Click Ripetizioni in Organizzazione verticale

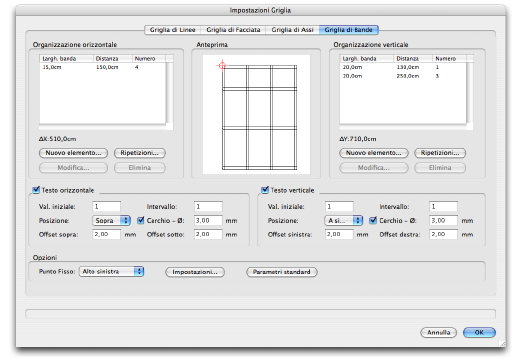click(x=440, y=153)
